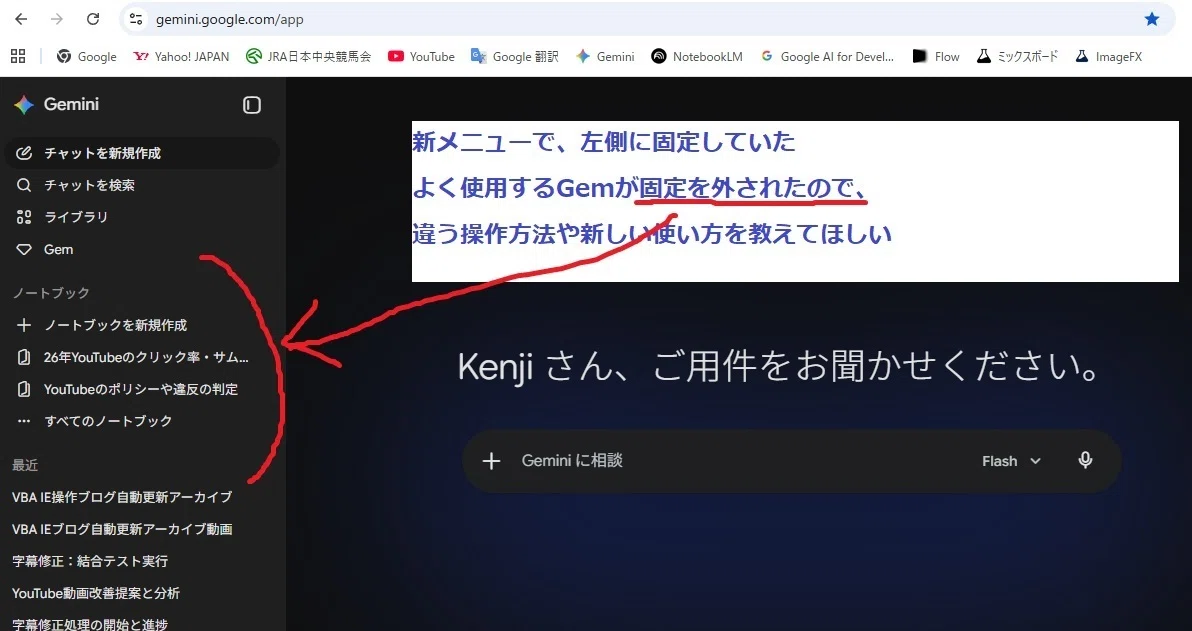Viewport: 1192px width, 631px height.
Task: Create a notebook with ノートブックを新規作成
Action: tap(142, 325)
